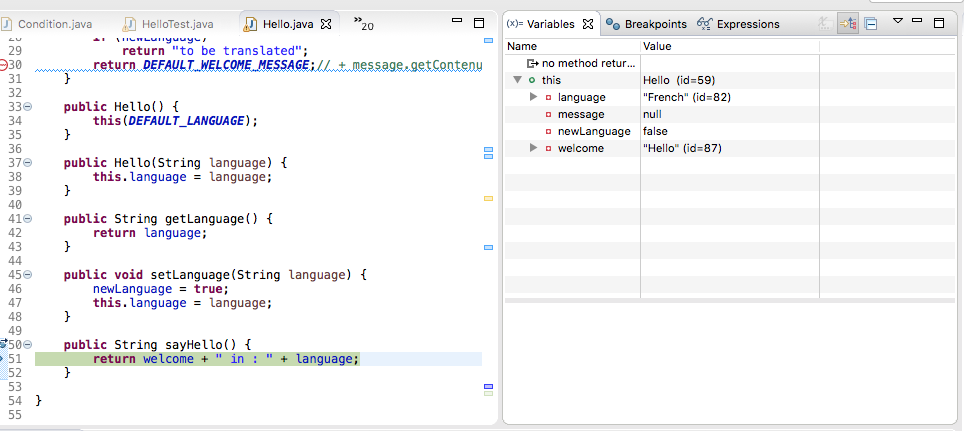
Task: Switch to the Breakpoints tab
Action: (x=646, y=24)
